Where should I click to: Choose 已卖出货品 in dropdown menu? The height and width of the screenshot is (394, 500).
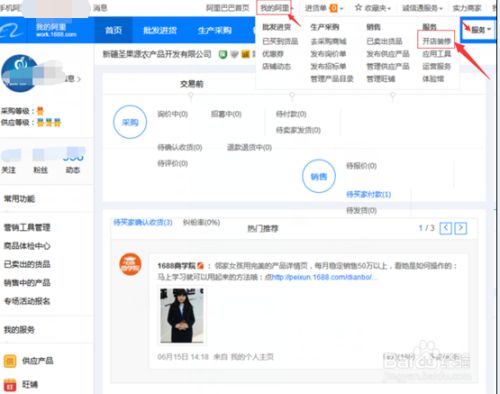coord(384,41)
